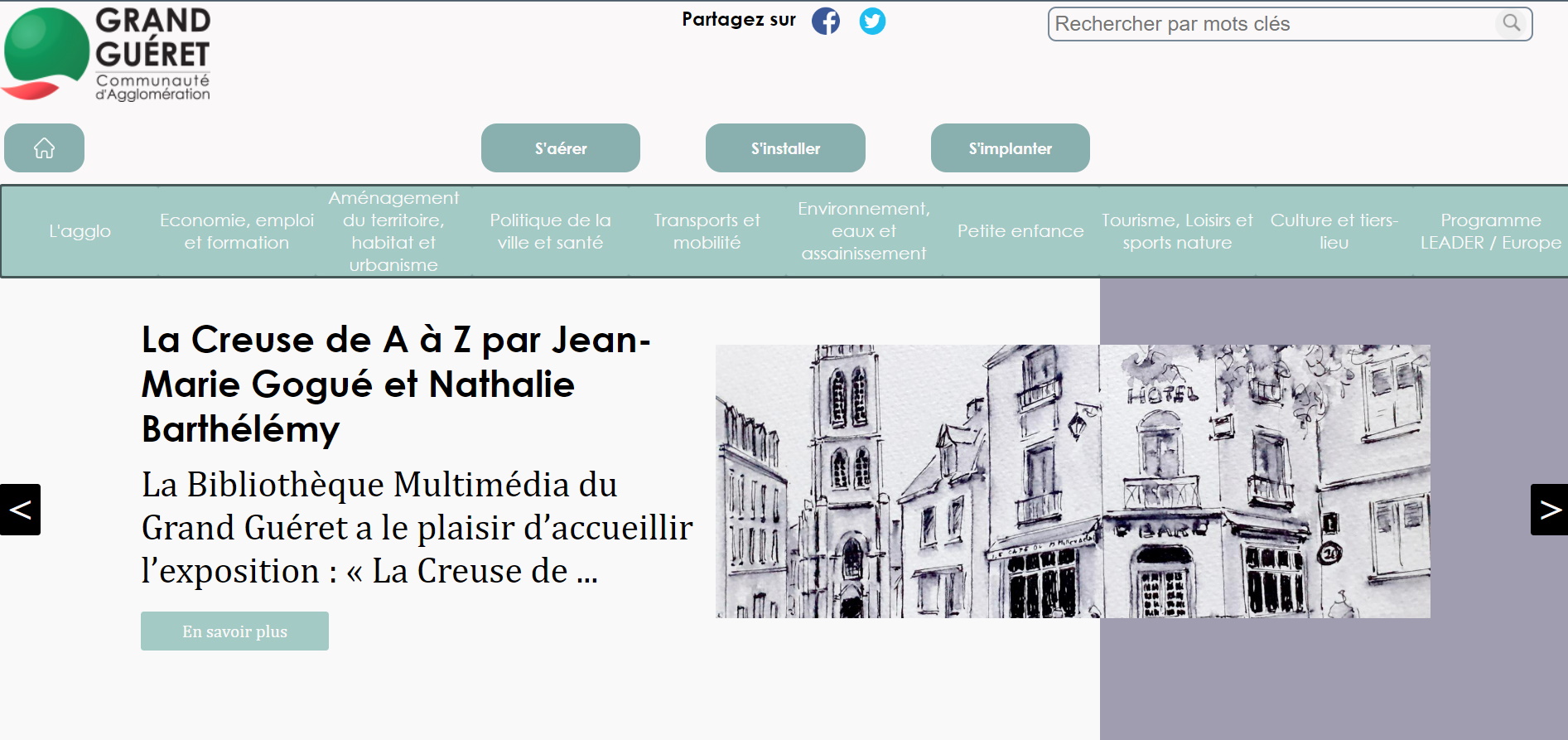Image resolution: width=1568 pixels, height=740 pixels.
Task: Open the S'installer section
Action: click(x=785, y=148)
